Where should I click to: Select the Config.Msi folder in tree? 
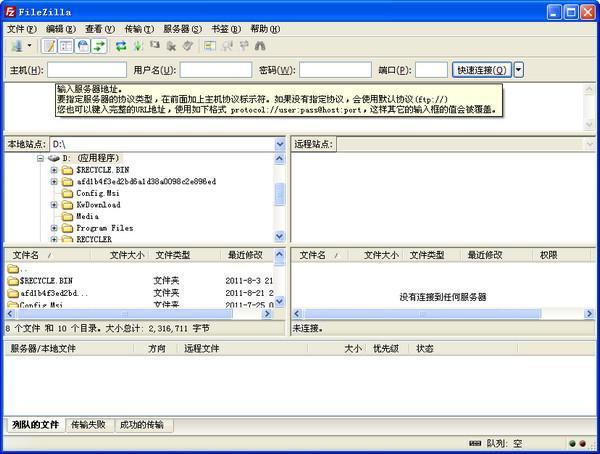coord(98,193)
